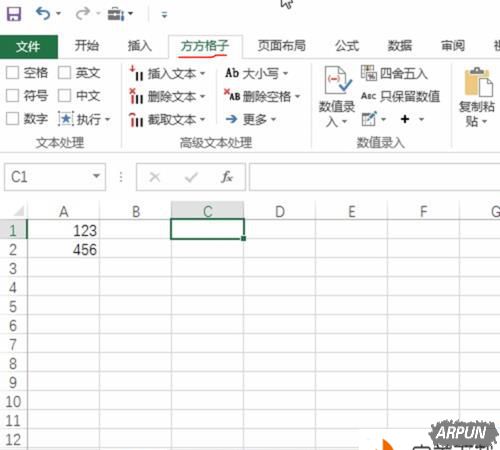Select row 5 header
500x450 pixels.
pyautogui.click(x=13, y=306)
